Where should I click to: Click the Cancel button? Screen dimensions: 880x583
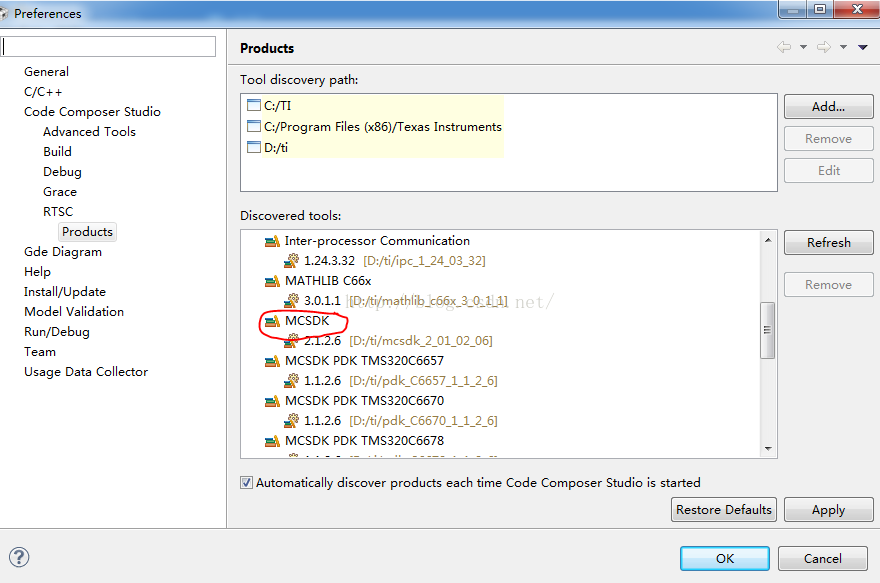822,558
